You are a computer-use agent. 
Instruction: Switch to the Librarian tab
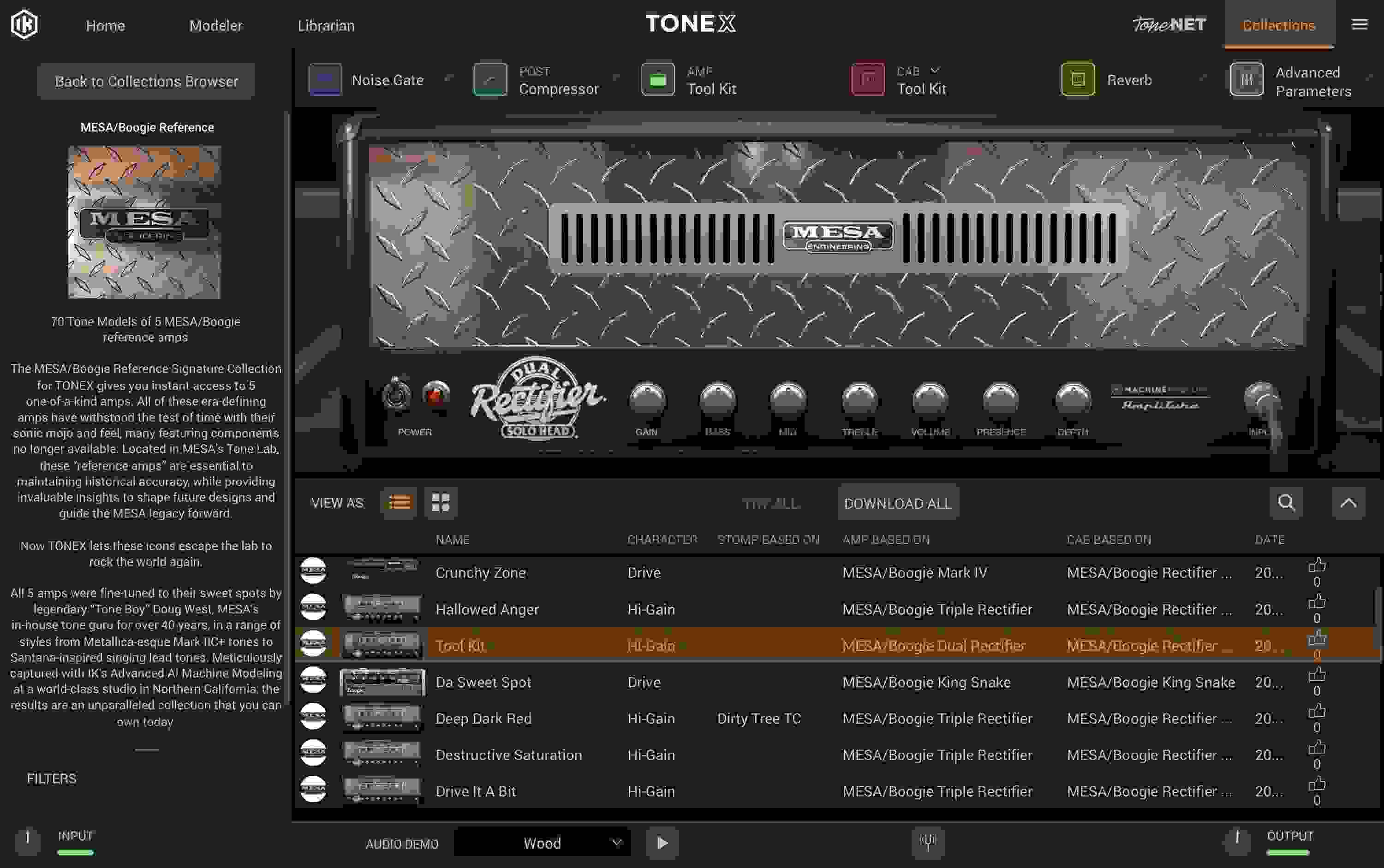[x=325, y=25]
